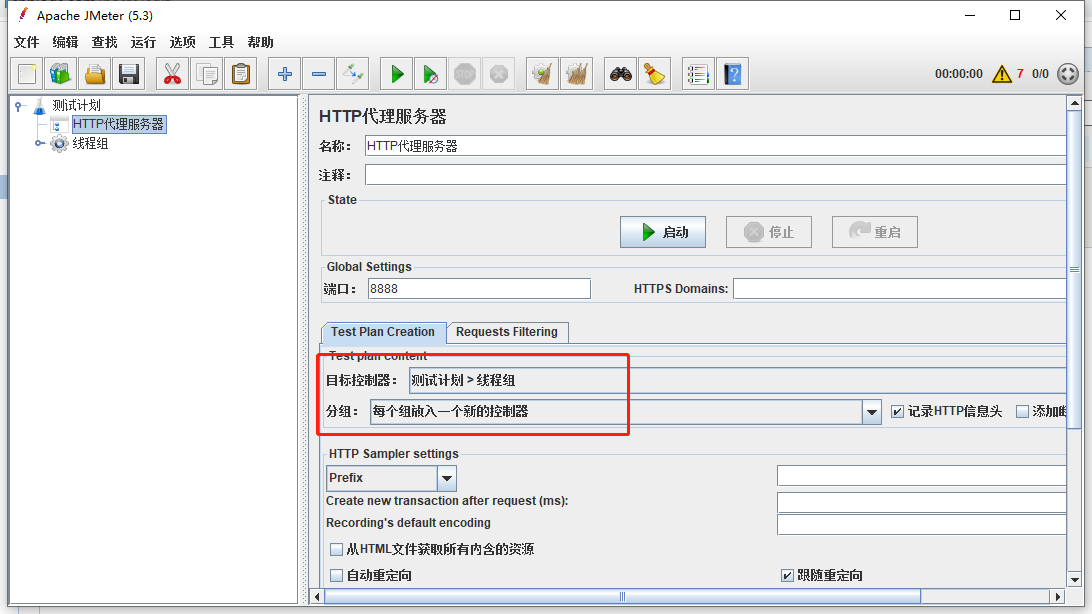Expand the 线程组 tree node
This screenshot has height=614, width=1092.
coord(40,143)
